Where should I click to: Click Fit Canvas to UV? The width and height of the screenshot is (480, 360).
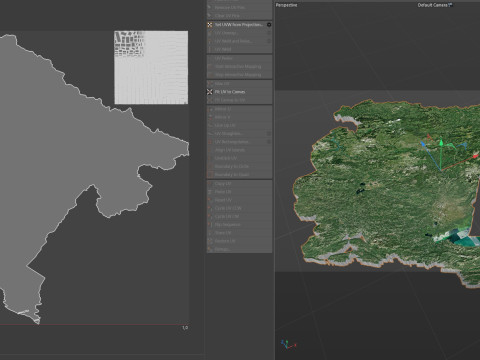239,100
